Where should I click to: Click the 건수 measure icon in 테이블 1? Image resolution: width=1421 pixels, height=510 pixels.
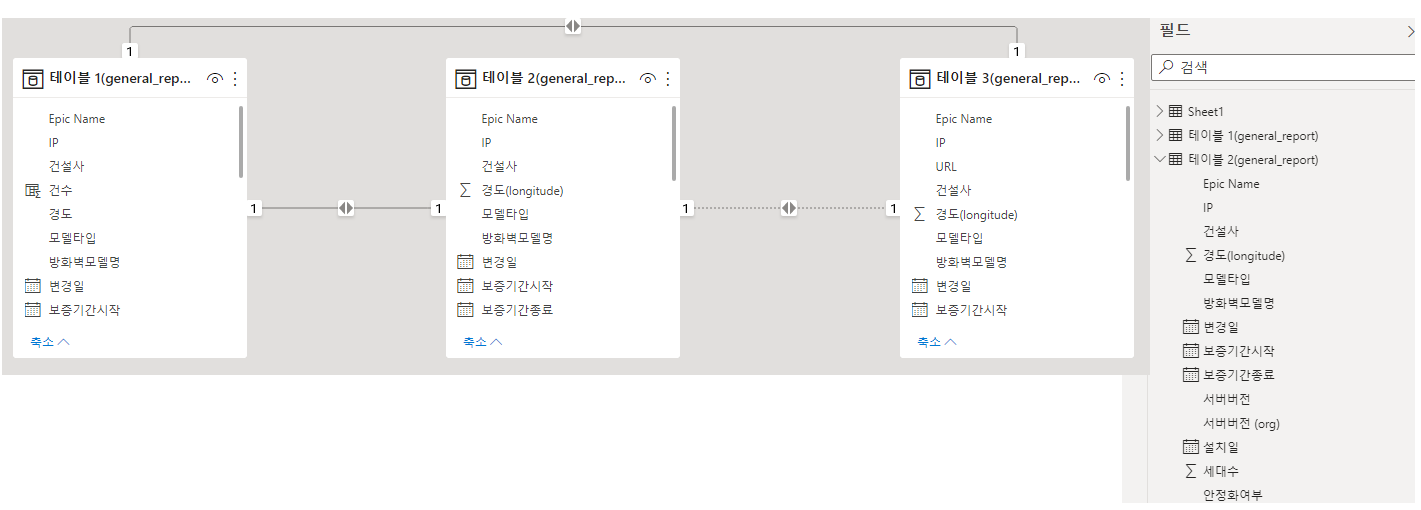click(x=32, y=190)
